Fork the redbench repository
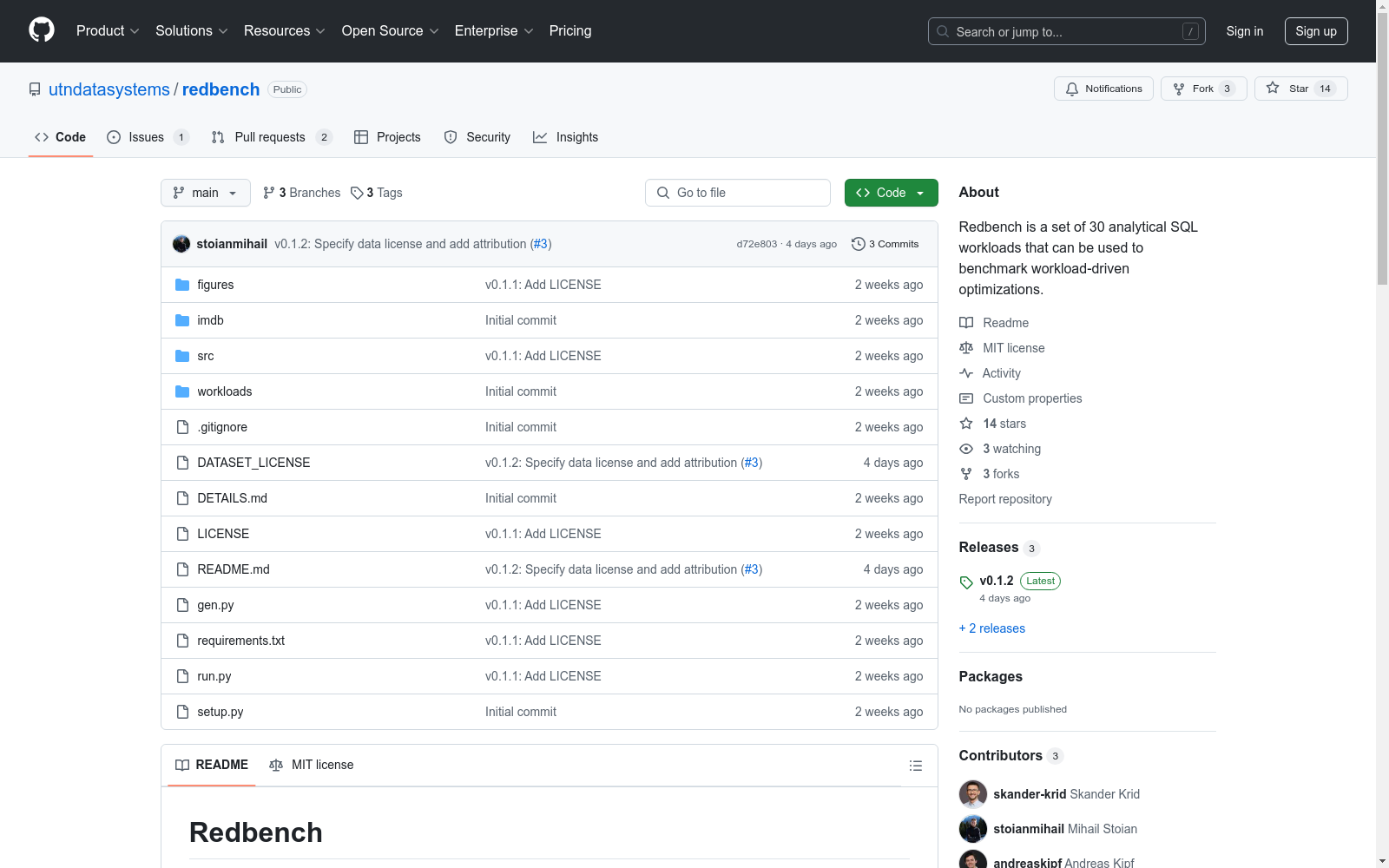The width and height of the screenshot is (1389, 868). tap(1203, 89)
